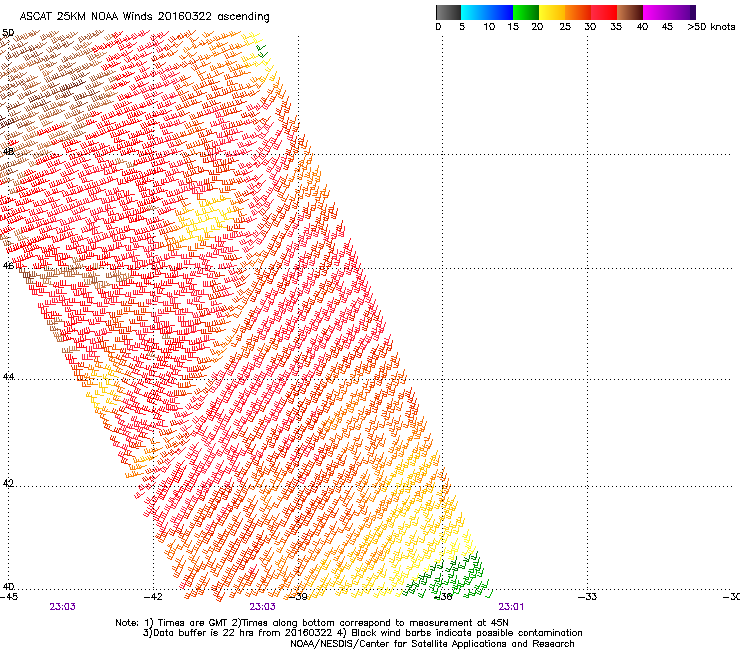Click the latitude label "44"

(x=8, y=376)
